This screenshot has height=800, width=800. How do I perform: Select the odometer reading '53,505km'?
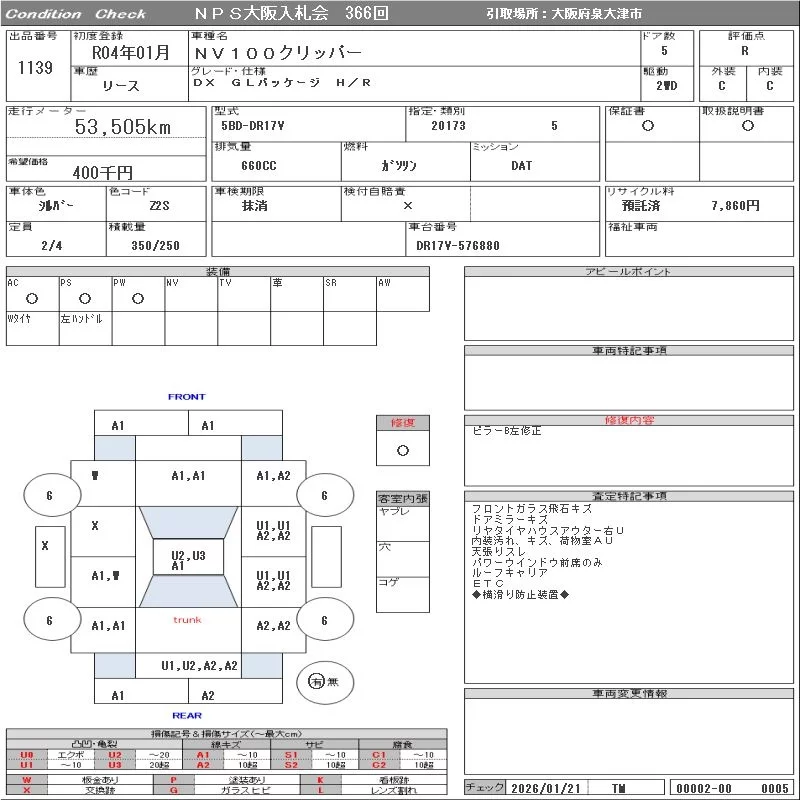pyautogui.click(x=122, y=127)
